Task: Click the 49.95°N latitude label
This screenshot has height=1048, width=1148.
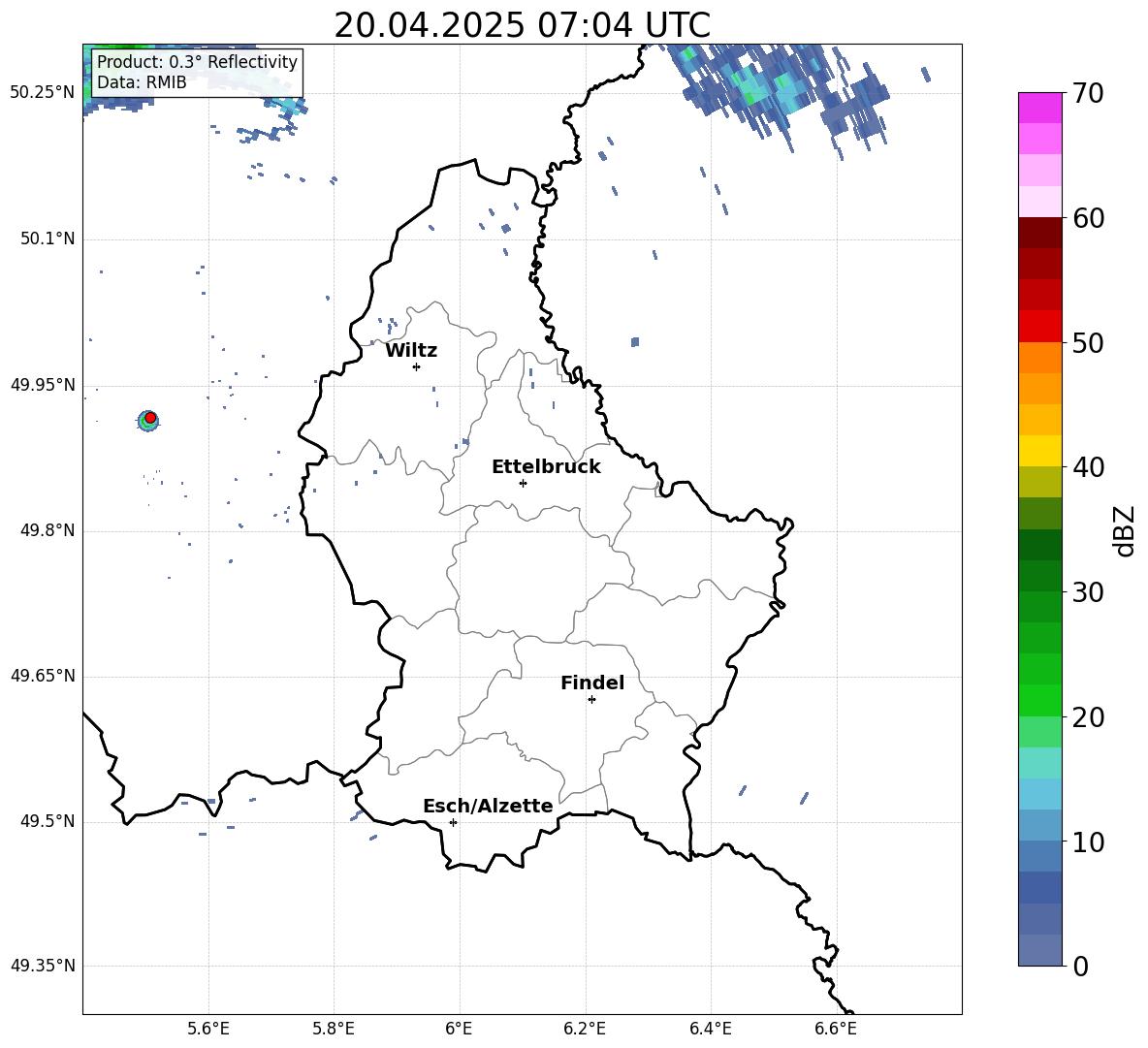Action: point(43,385)
